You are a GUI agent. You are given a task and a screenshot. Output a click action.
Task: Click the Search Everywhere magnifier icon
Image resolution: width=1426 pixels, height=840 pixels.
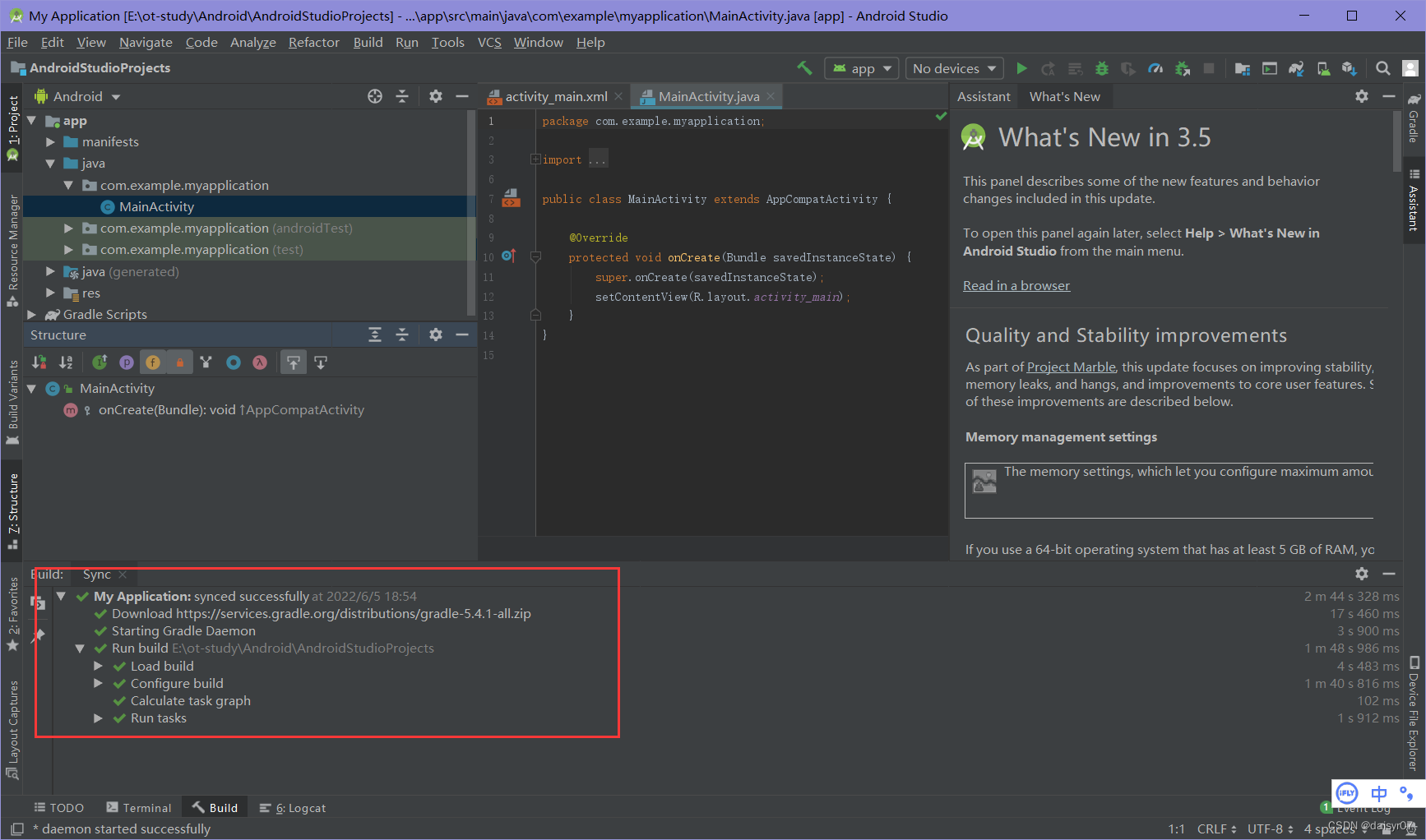[x=1383, y=68]
